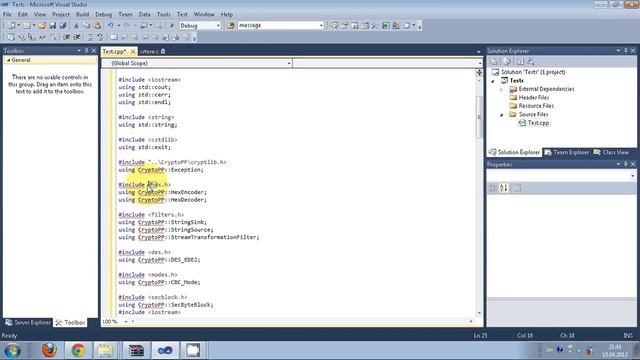The width and height of the screenshot is (640, 360).
Task: Open Solution Explorer from standard toolbar icon
Action: click(x=334, y=25)
